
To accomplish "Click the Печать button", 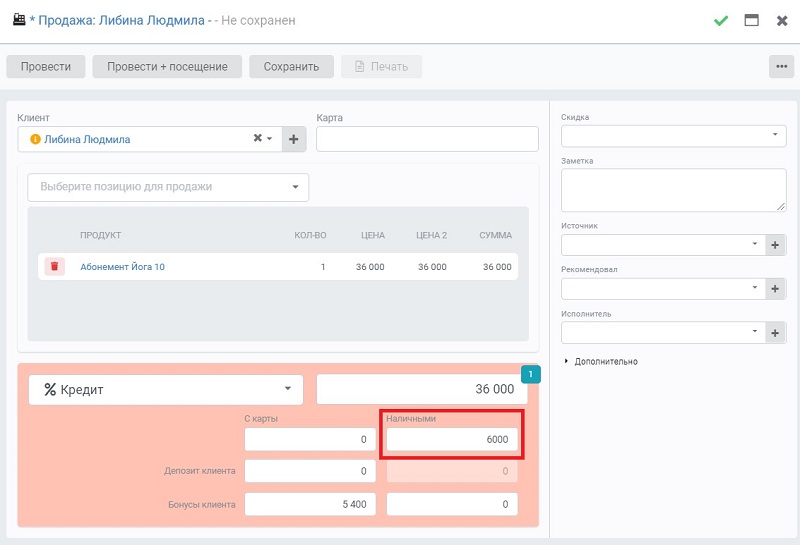I will pos(381,66).
